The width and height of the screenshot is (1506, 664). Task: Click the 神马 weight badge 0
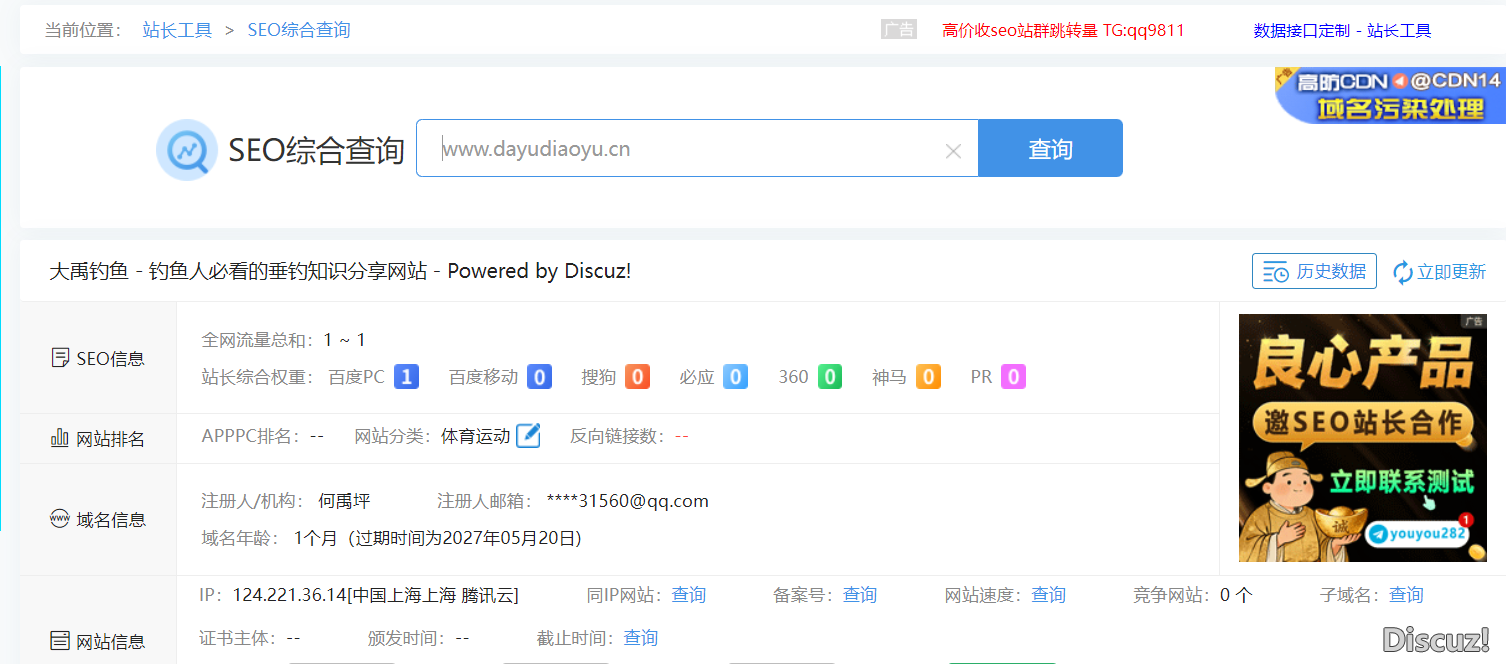coord(928,377)
